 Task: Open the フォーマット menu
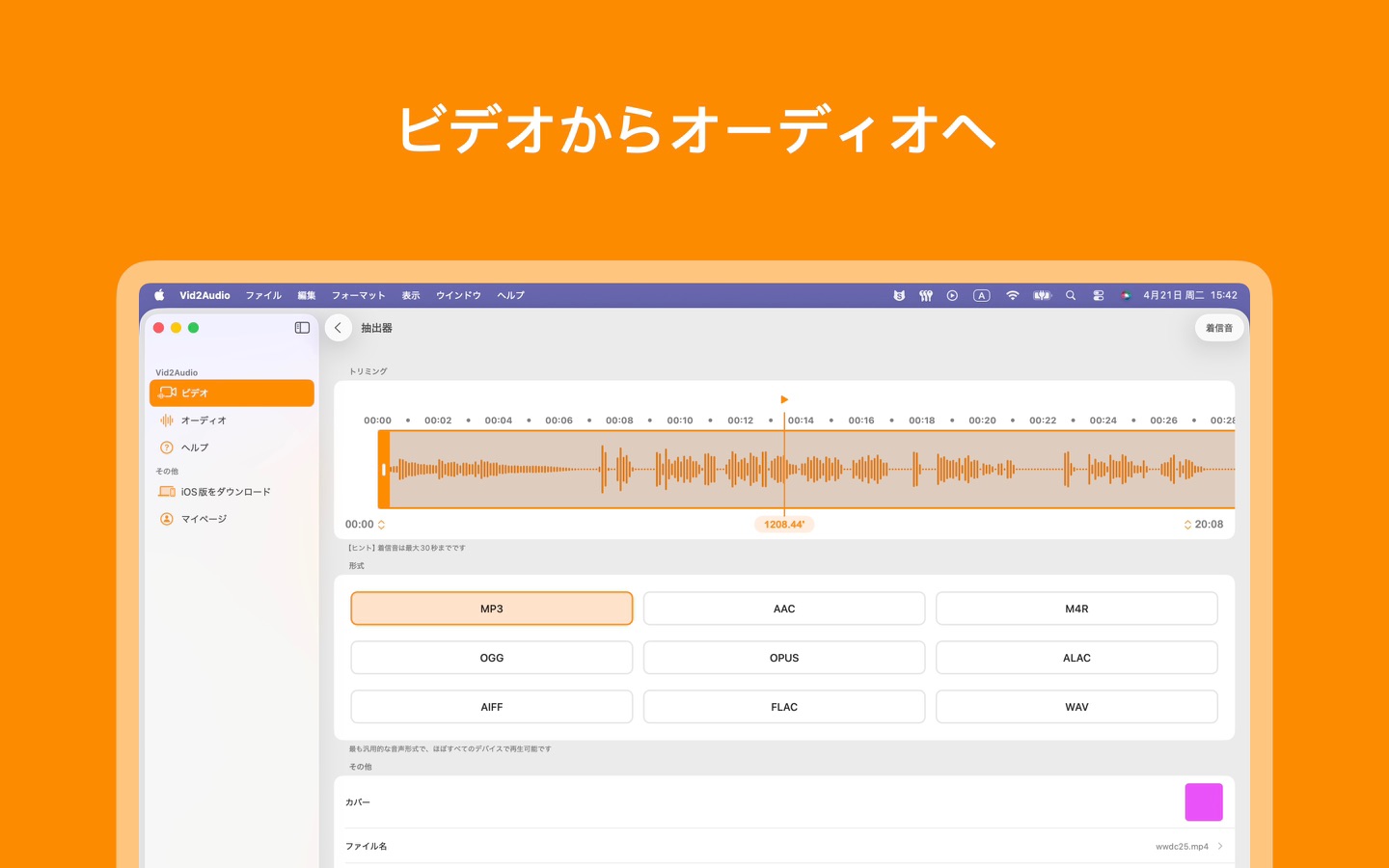(x=359, y=296)
